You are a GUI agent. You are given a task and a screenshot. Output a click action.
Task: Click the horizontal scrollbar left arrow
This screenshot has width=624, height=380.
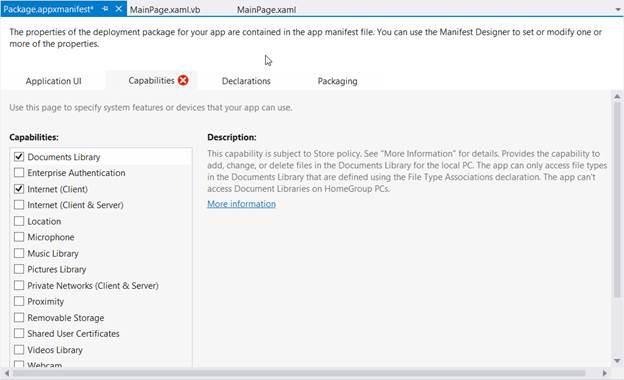[7, 373]
